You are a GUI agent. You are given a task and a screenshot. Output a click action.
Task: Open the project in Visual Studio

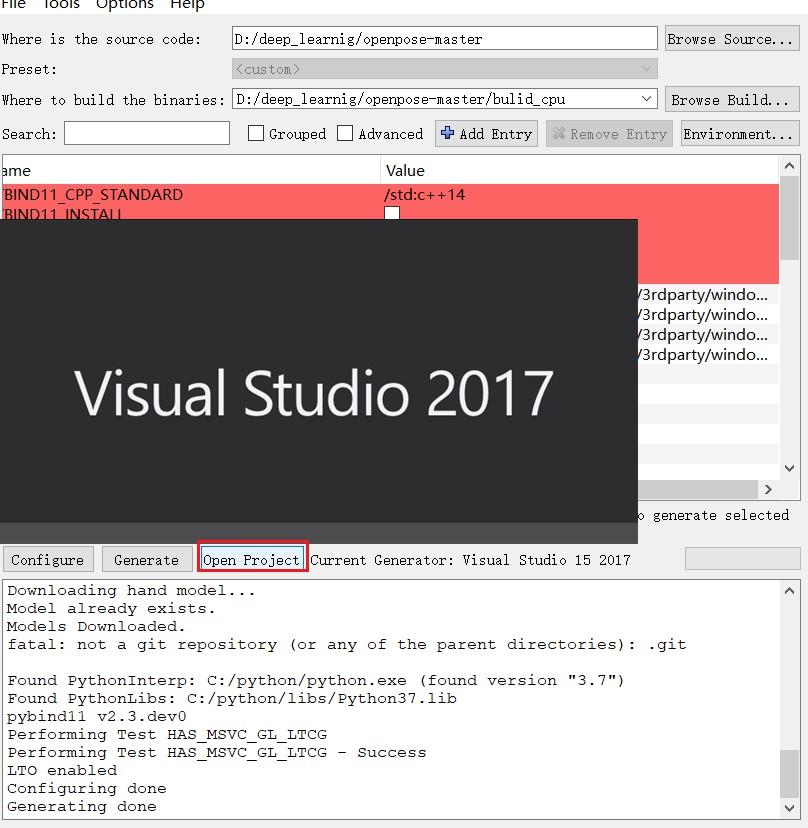tap(252, 560)
